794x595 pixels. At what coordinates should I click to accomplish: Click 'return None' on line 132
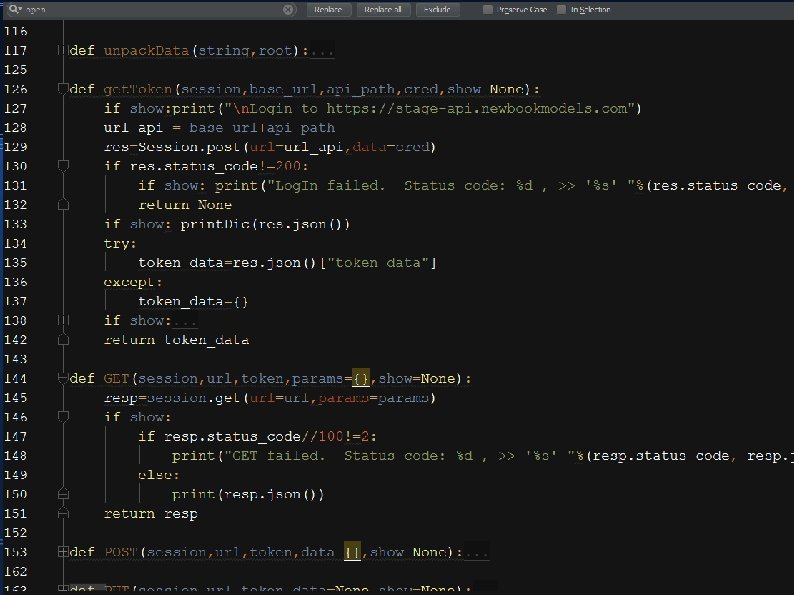click(185, 205)
